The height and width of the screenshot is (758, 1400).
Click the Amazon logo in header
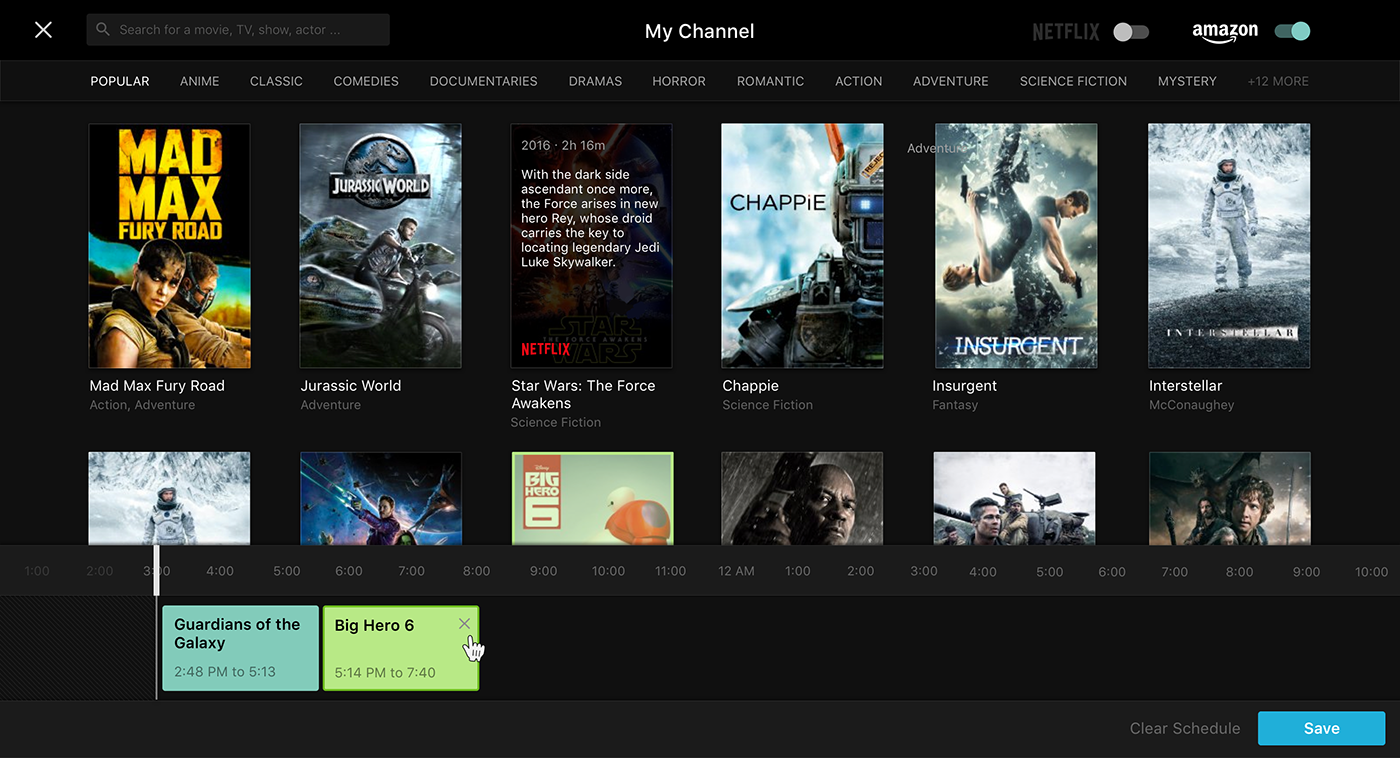(1224, 32)
